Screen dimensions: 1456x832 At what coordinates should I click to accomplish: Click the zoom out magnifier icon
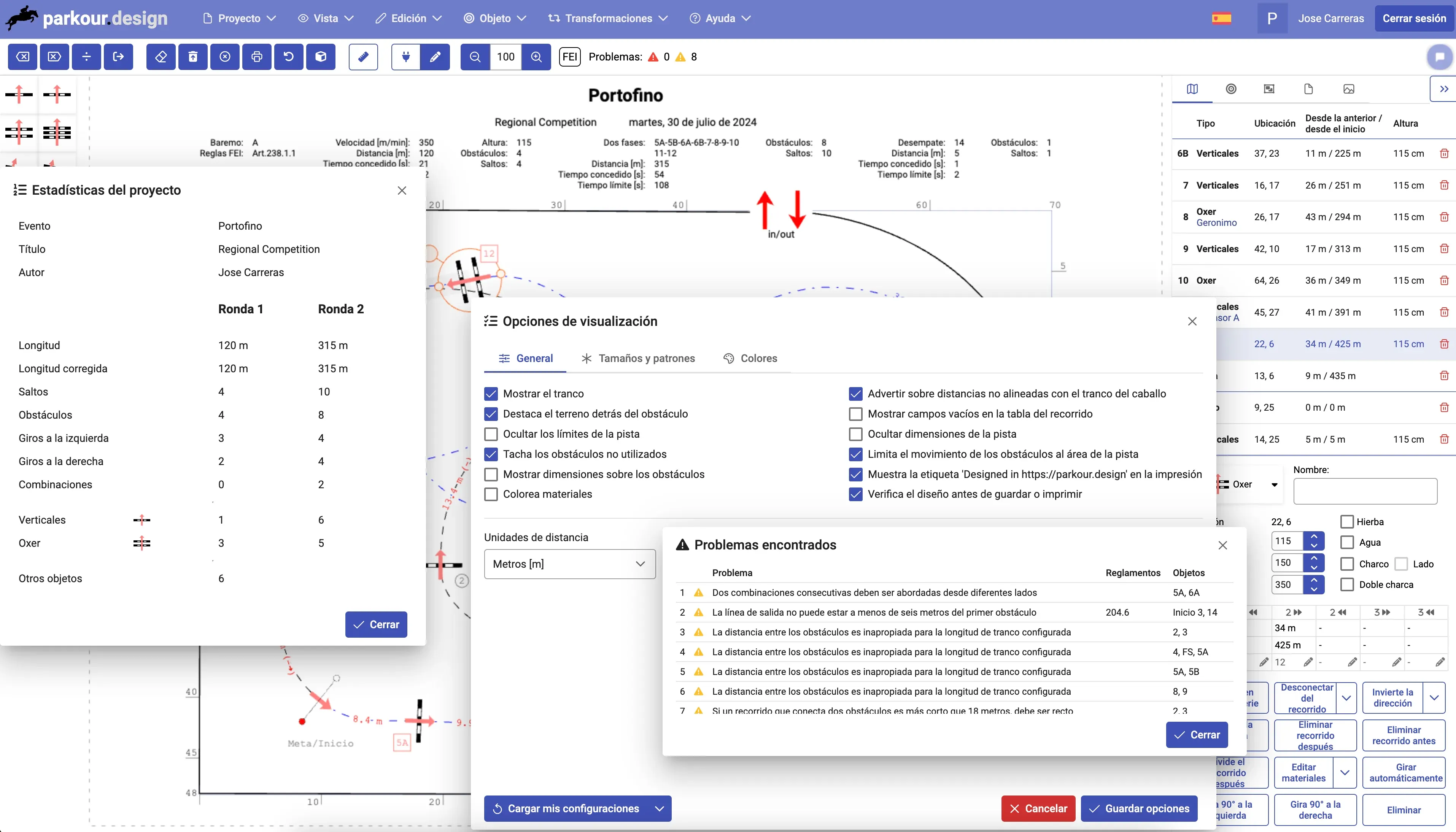pyautogui.click(x=475, y=57)
